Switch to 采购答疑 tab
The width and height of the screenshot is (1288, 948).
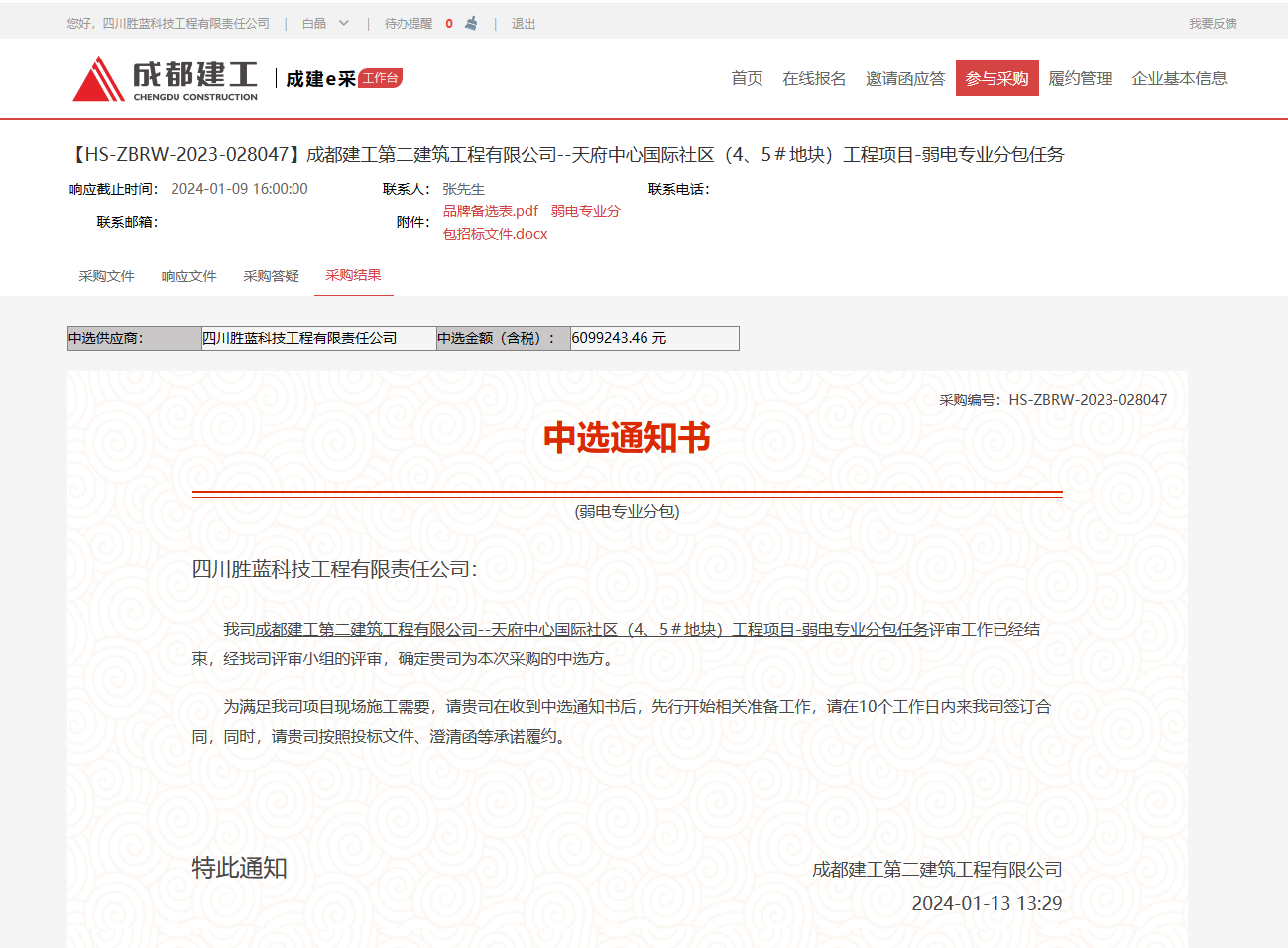[x=271, y=276]
